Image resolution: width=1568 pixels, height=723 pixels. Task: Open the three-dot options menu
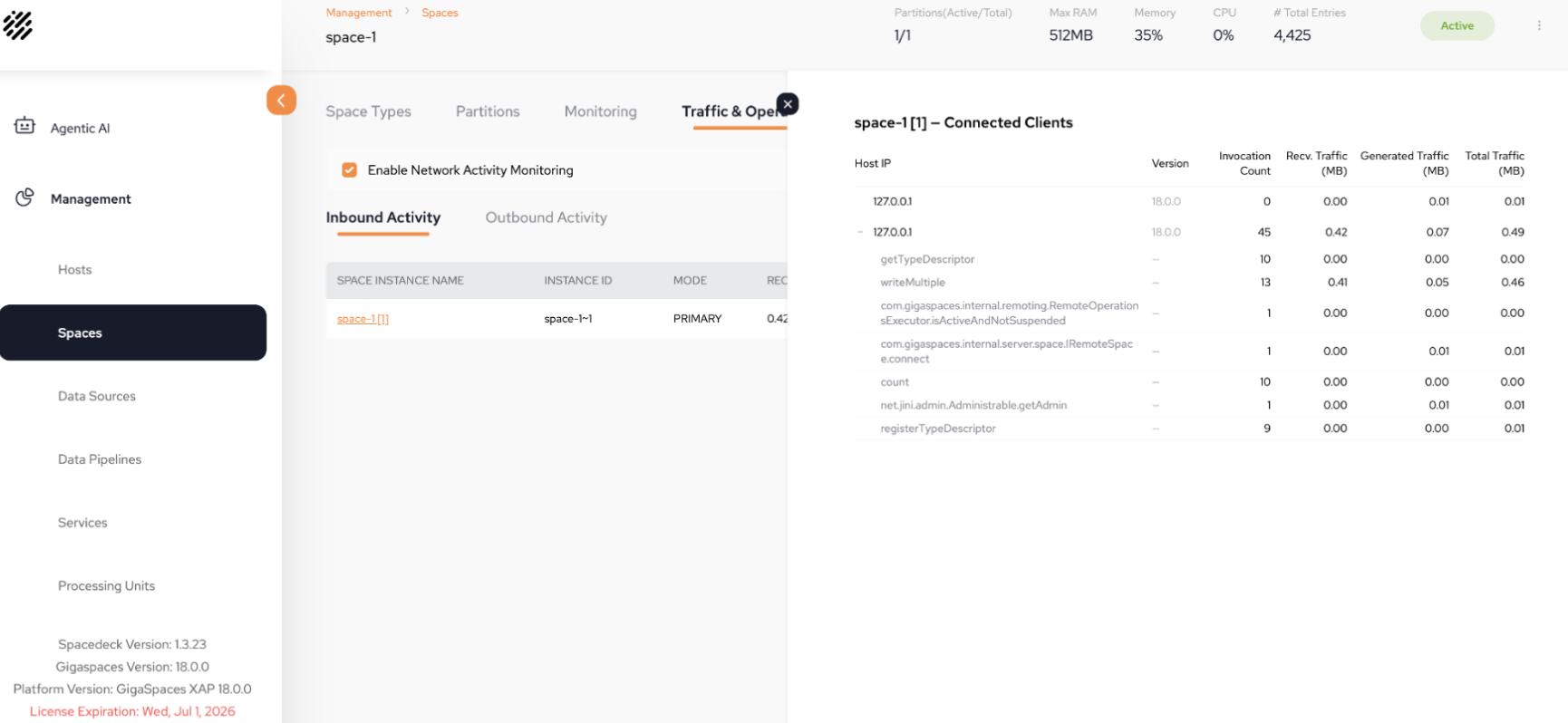click(1539, 25)
